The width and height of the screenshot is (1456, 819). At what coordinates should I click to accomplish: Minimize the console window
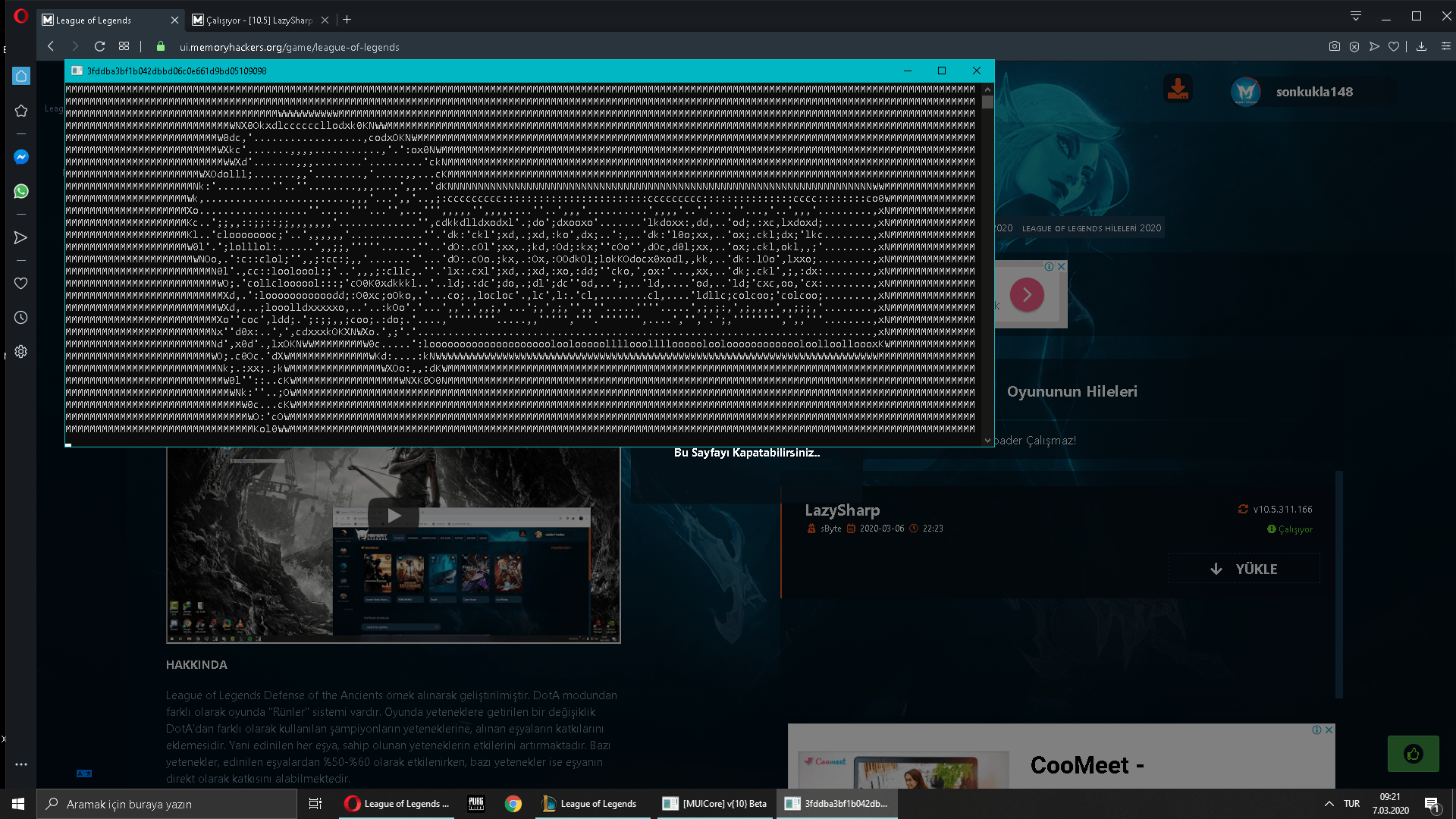907,71
